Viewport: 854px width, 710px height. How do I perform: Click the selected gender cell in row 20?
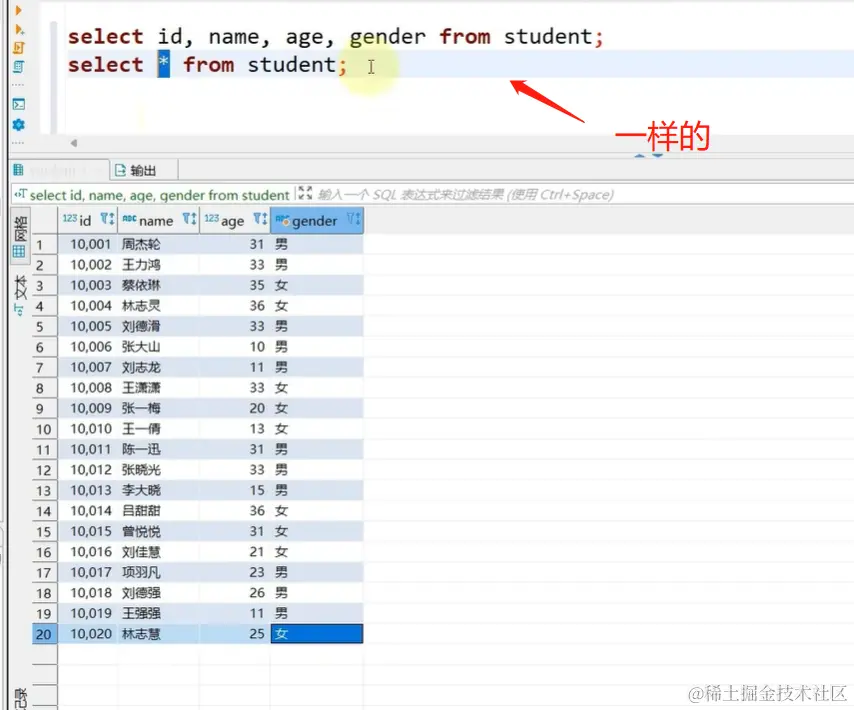click(317, 634)
